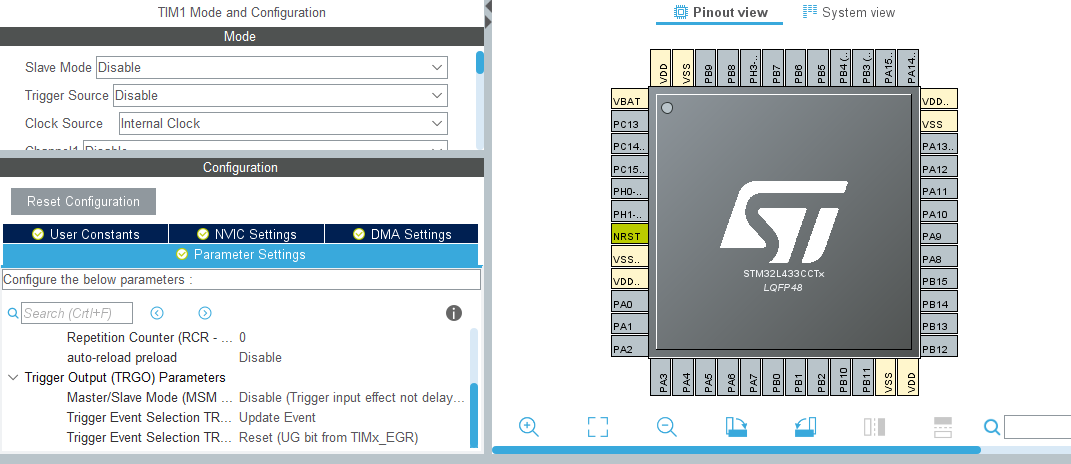1071x464 pixels.
Task: Open the Trigger Source dropdown
Action: pyautogui.click(x=280, y=95)
